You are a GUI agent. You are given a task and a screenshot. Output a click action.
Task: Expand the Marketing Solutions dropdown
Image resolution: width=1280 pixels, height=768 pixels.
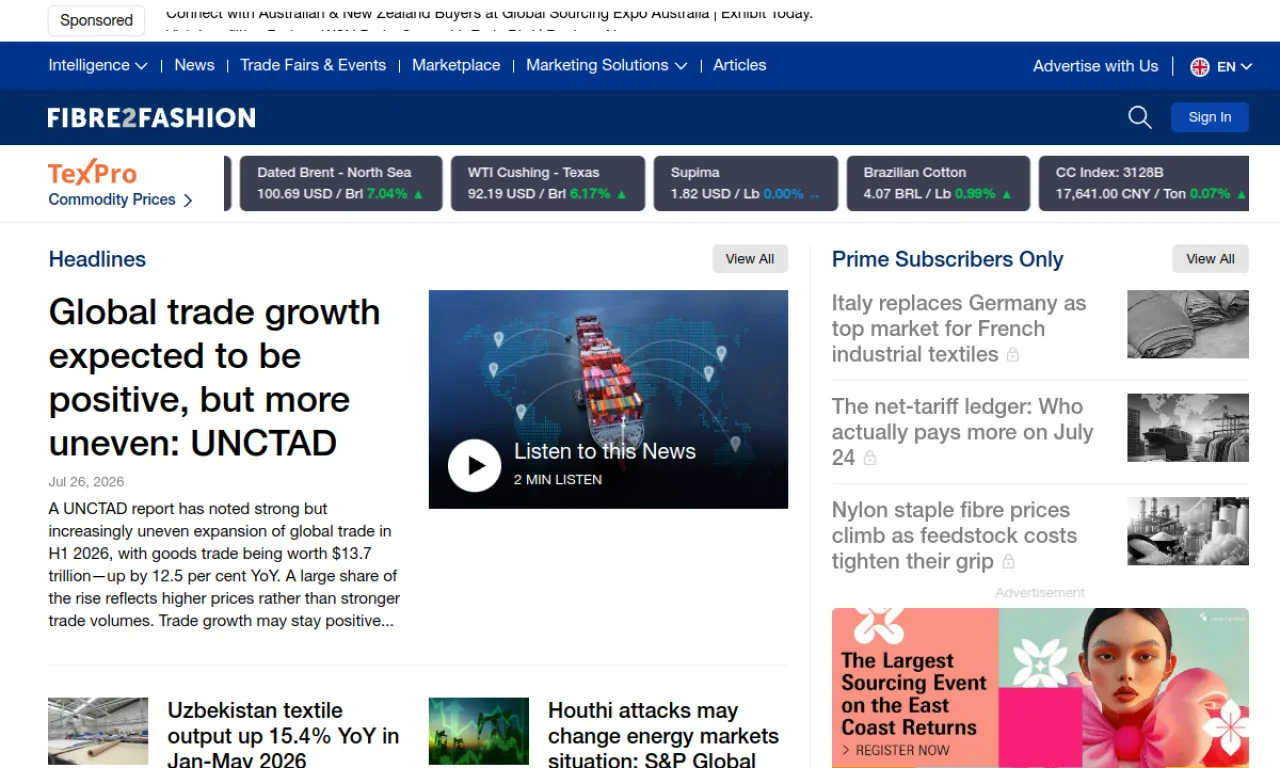pyautogui.click(x=607, y=65)
